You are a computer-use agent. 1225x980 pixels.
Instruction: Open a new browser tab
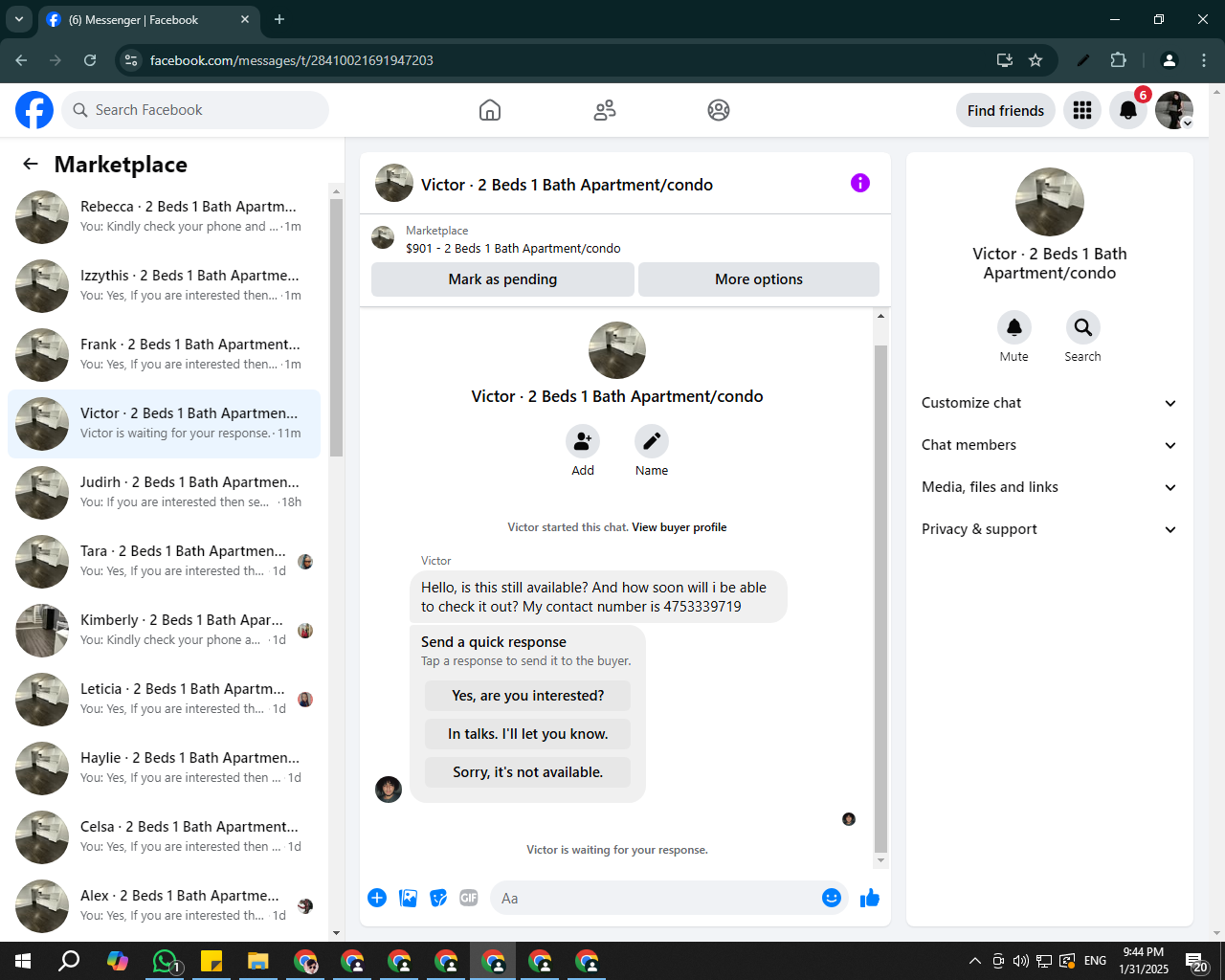point(279,19)
